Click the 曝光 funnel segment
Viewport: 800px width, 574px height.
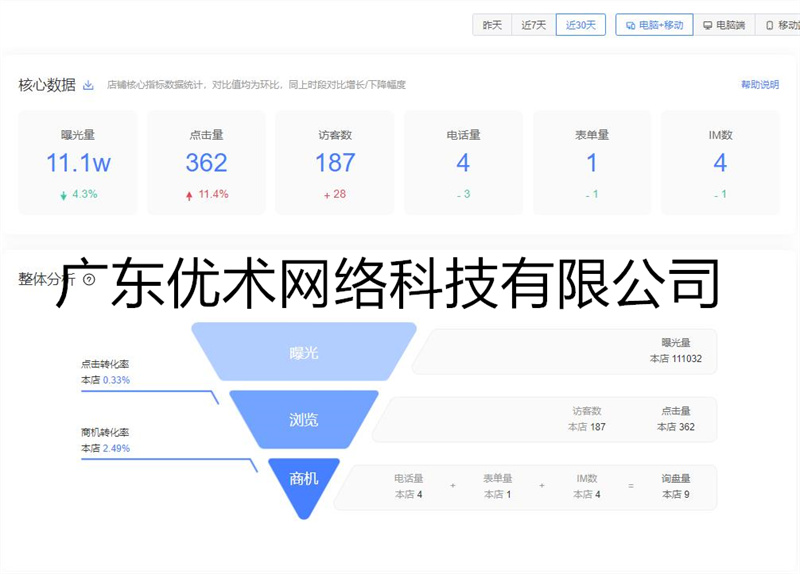pyautogui.click(x=304, y=352)
